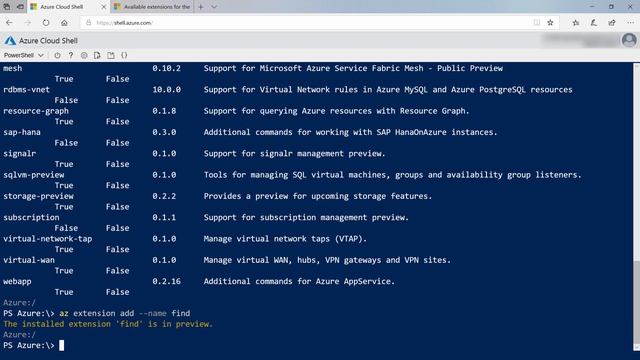Click resource-graph version 0.1.8
The width and height of the screenshot is (640, 360).
[164, 111]
